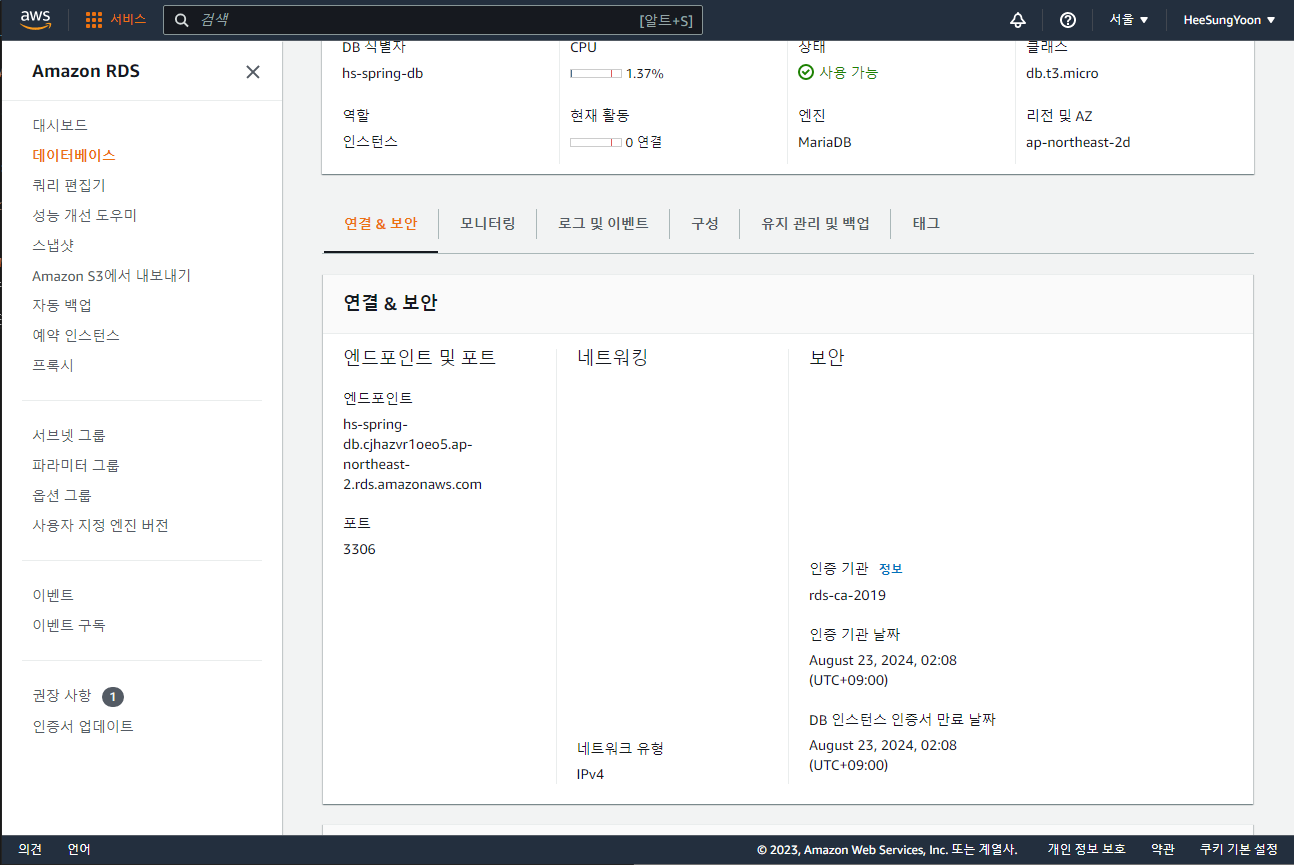Open 성능 개선 도우미 in the sidebar
The image size is (1294, 865).
point(84,215)
